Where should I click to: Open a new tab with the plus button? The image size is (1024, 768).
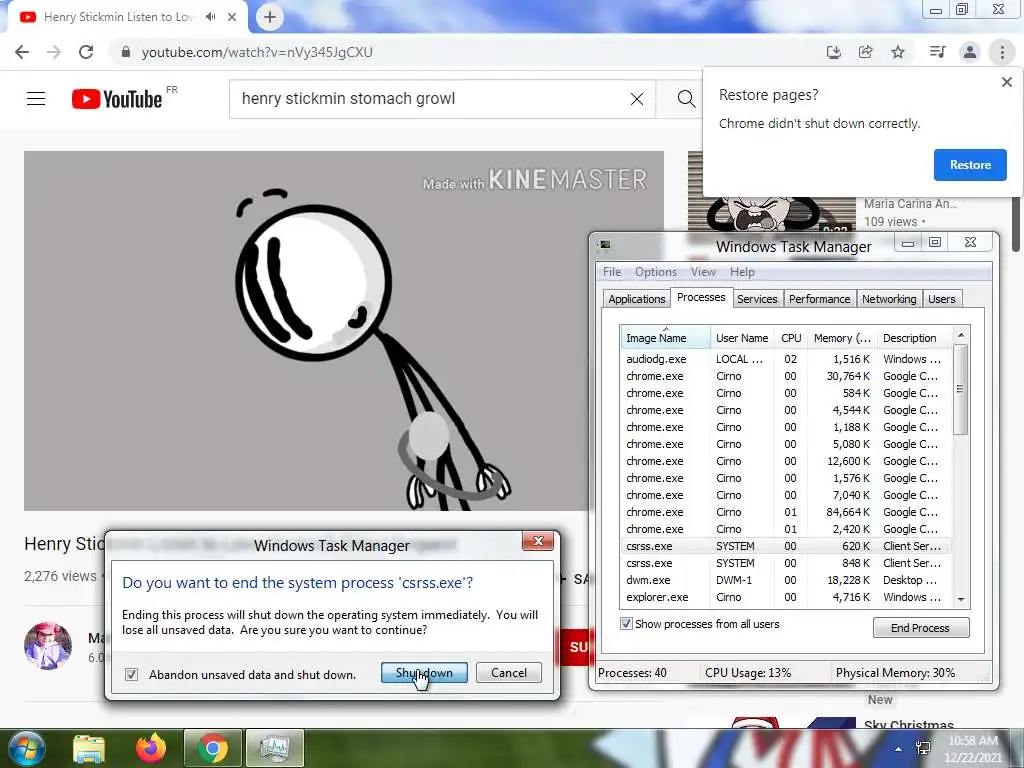click(270, 17)
